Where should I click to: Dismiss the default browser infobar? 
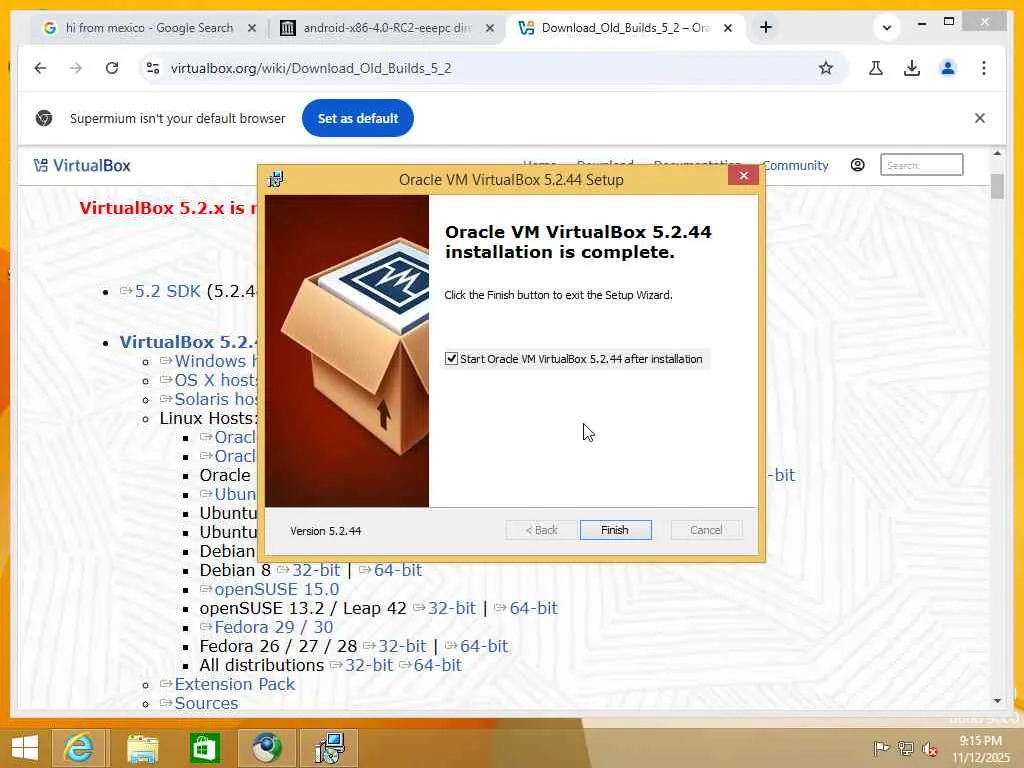[x=980, y=118]
